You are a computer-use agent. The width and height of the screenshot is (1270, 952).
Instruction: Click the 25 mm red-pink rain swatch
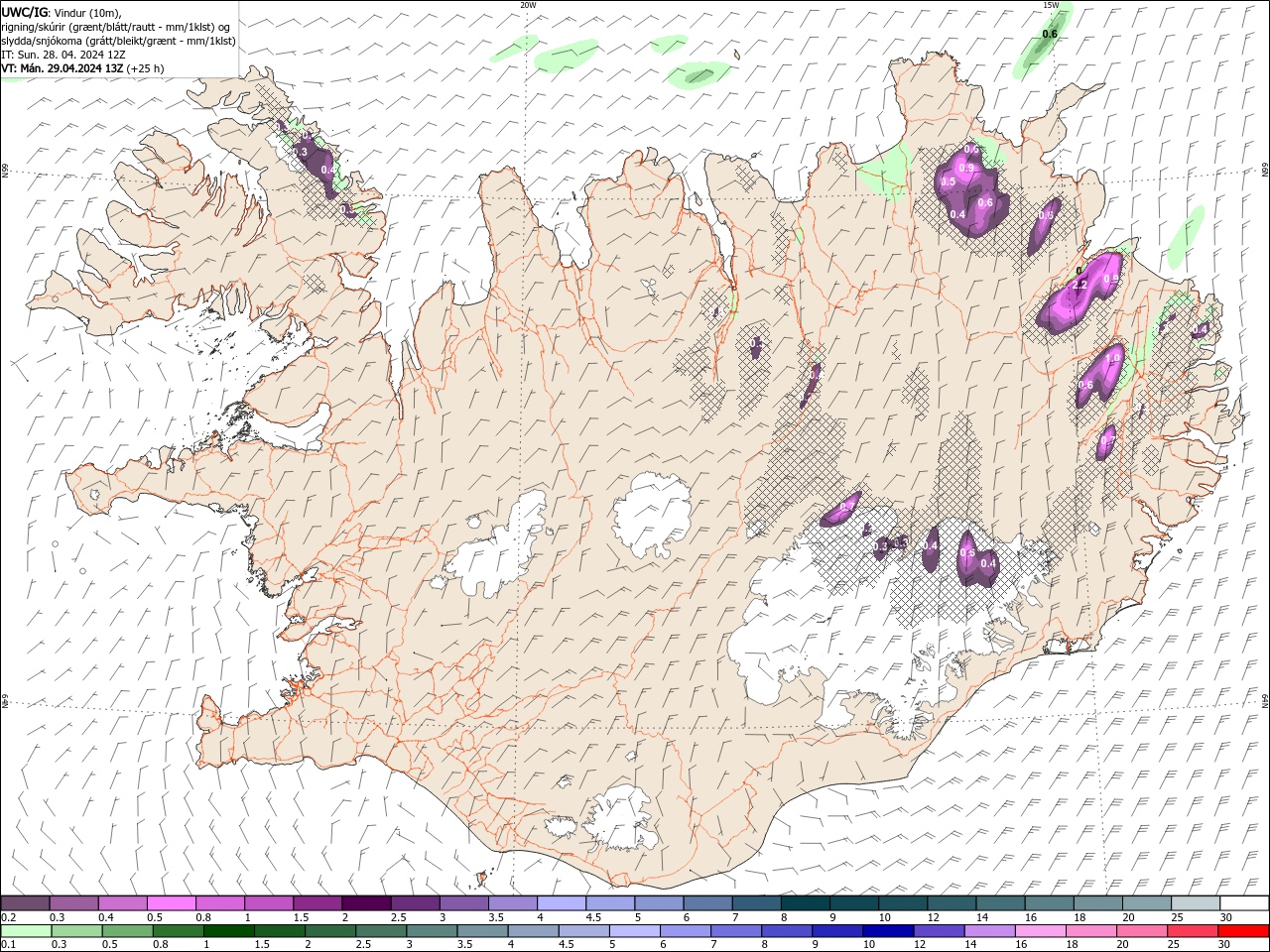[x=1193, y=931]
